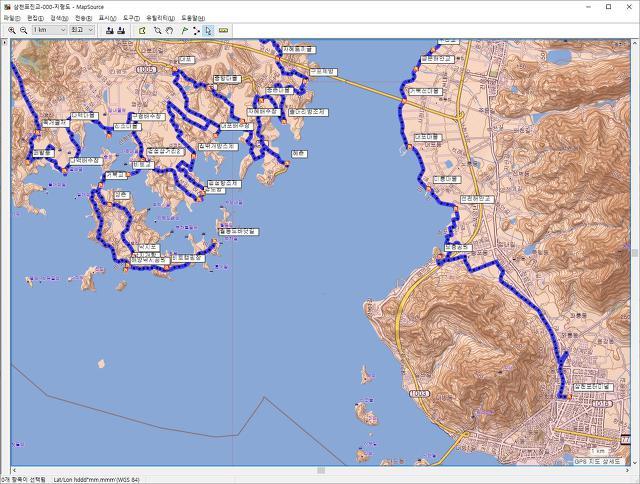The width and height of the screenshot is (640, 484).
Task: Open the 도움말(H) menu
Action: click(193, 18)
